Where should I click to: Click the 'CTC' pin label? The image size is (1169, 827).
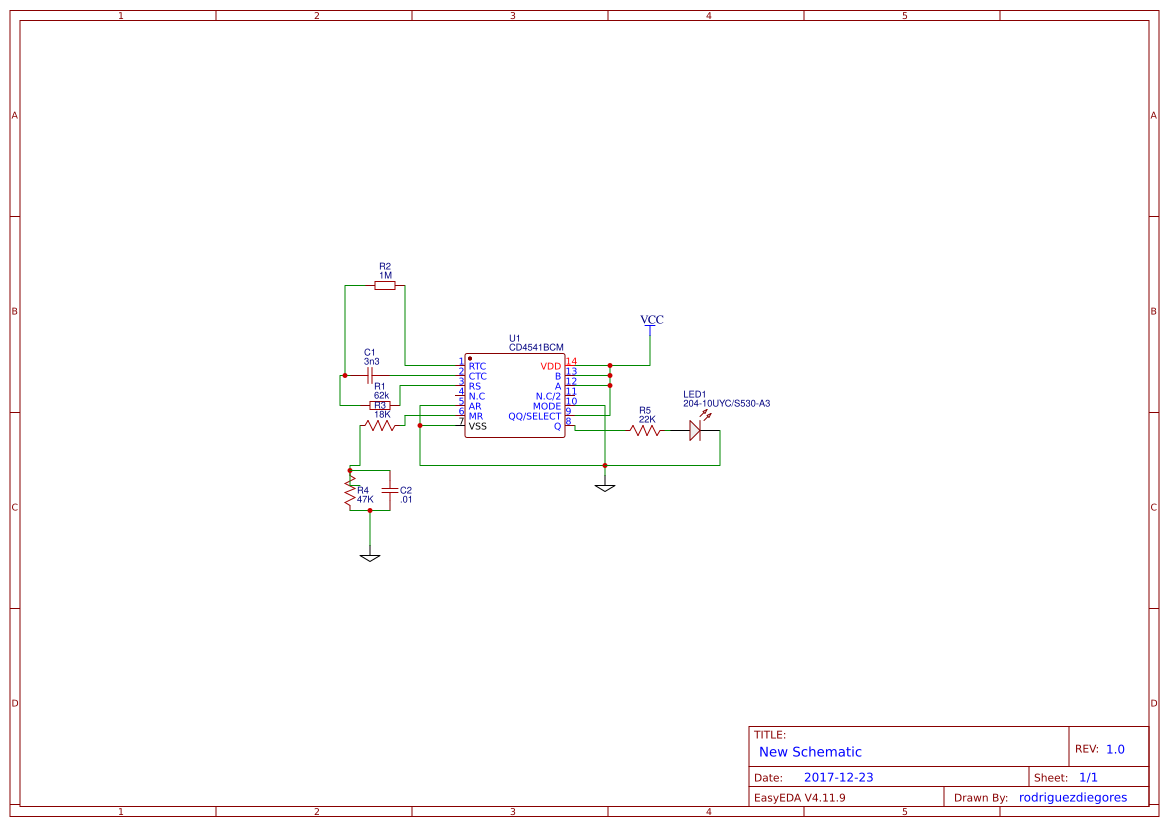(x=477, y=377)
